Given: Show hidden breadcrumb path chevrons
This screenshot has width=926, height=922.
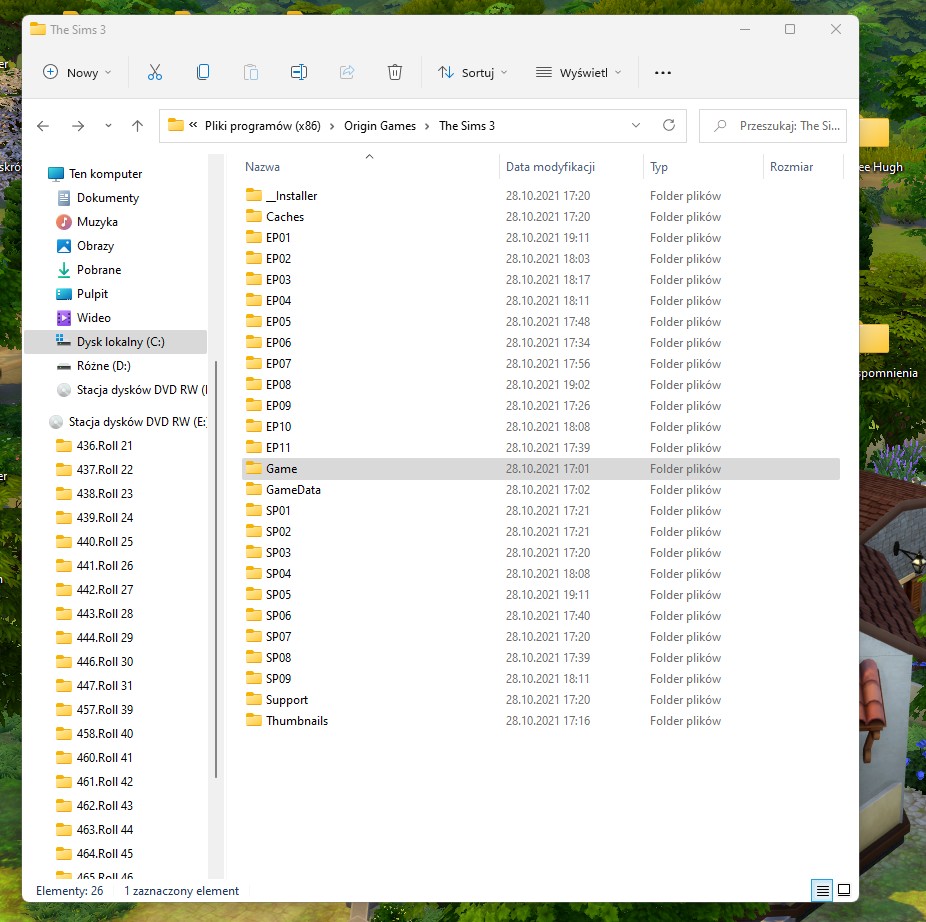Looking at the screenshot, I should point(193,125).
